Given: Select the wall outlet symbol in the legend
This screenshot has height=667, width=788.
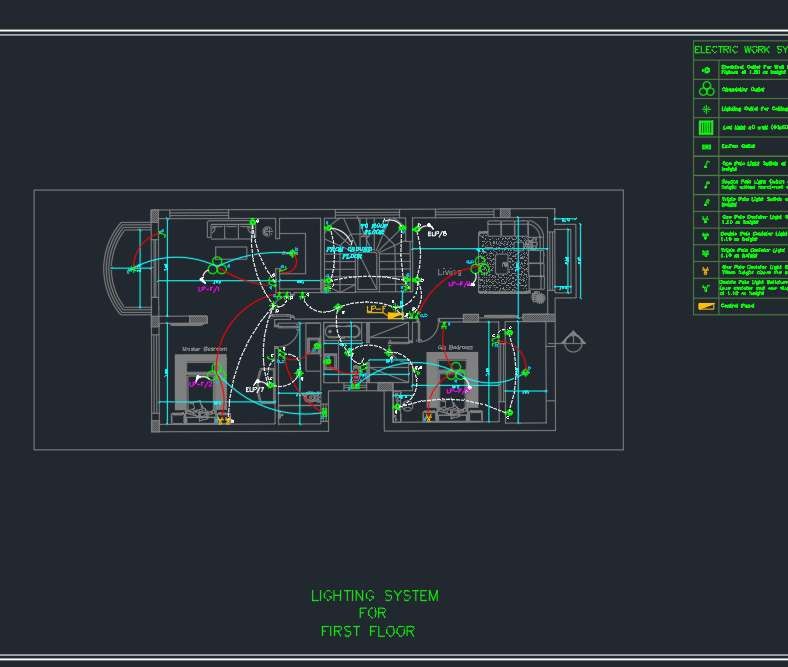Looking at the screenshot, I should [x=706, y=70].
